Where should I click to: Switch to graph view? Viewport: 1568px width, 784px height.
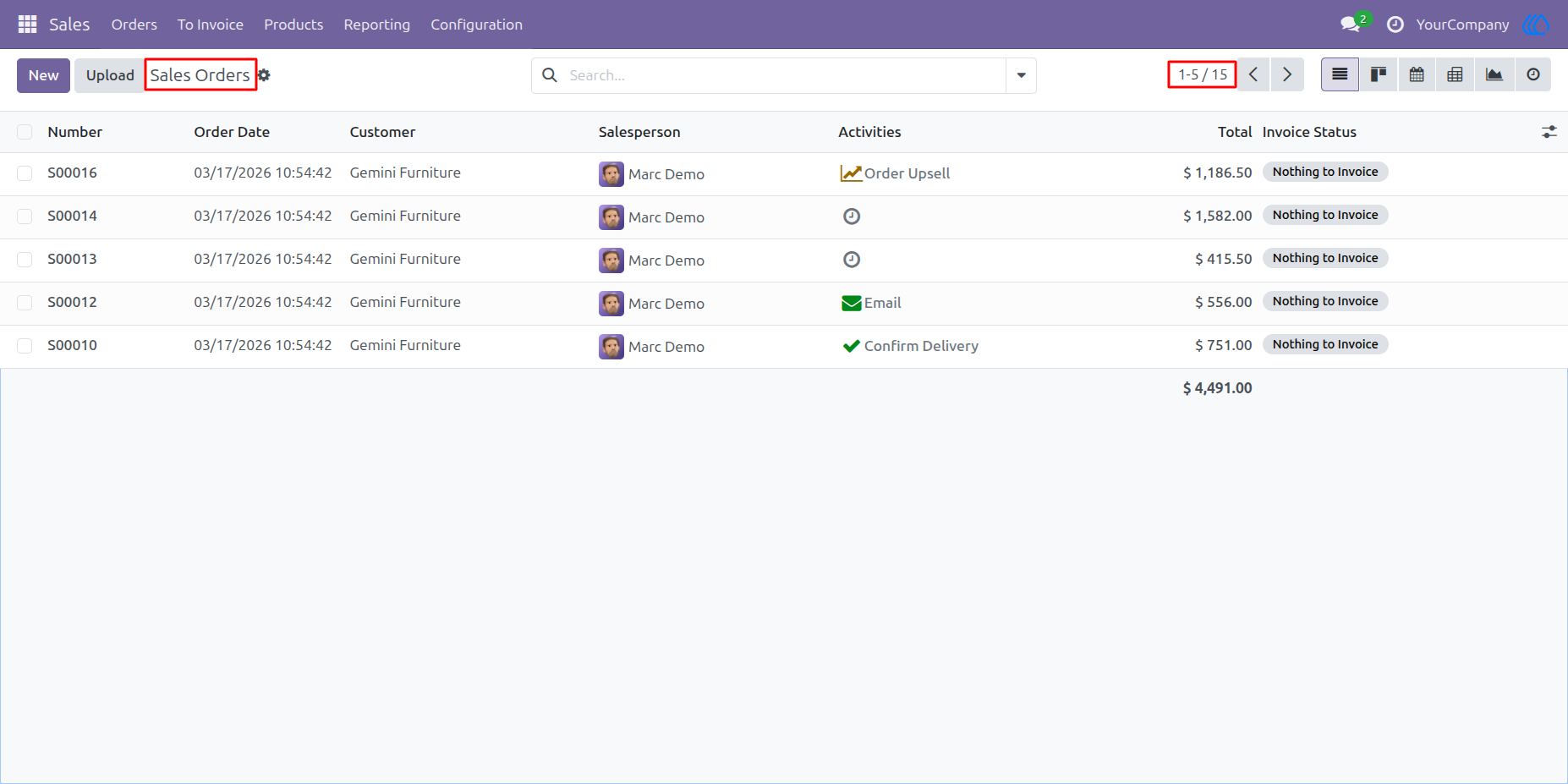[x=1494, y=74]
